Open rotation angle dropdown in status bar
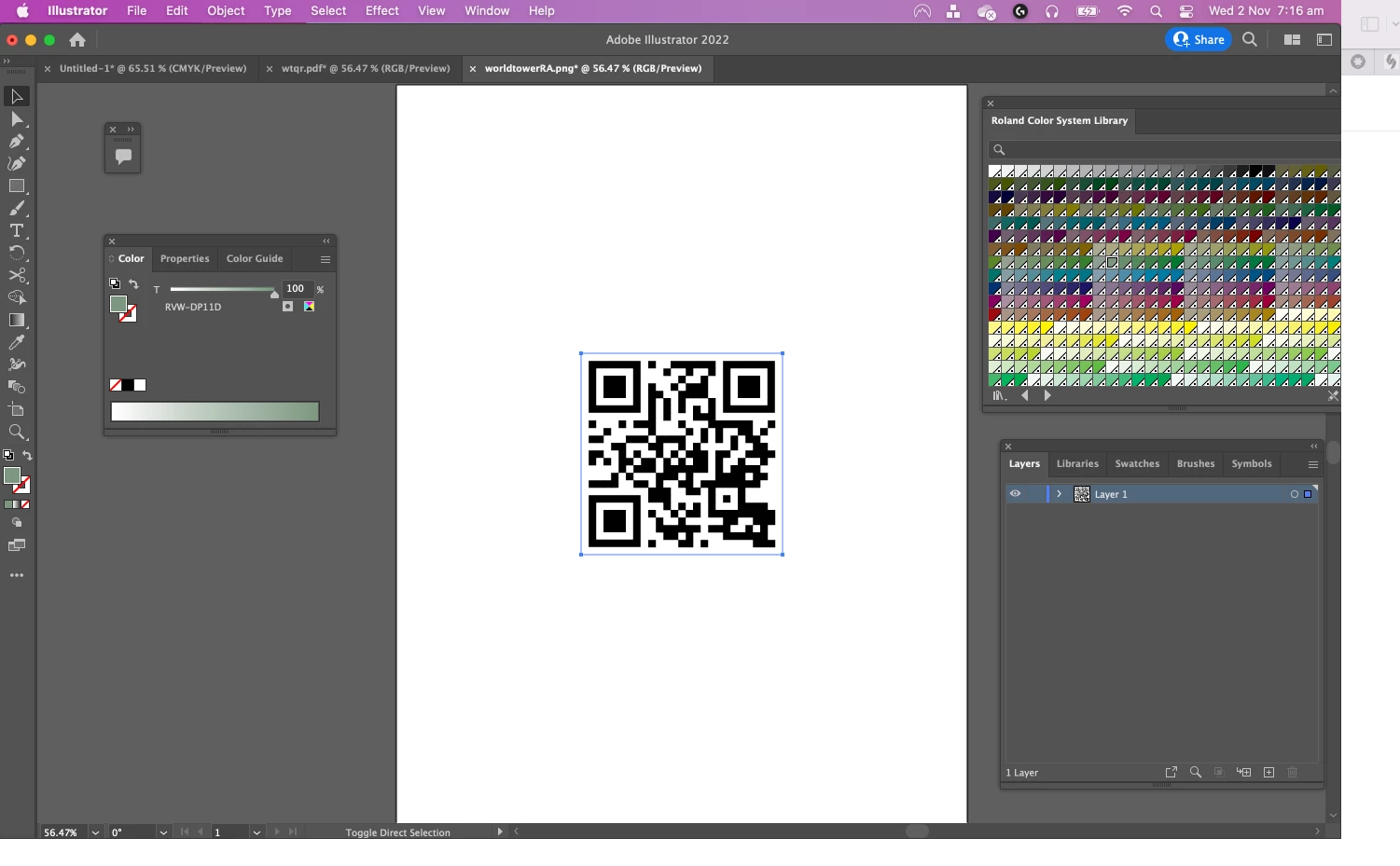Image resolution: width=1400 pixels, height=866 pixels. pyautogui.click(x=163, y=832)
